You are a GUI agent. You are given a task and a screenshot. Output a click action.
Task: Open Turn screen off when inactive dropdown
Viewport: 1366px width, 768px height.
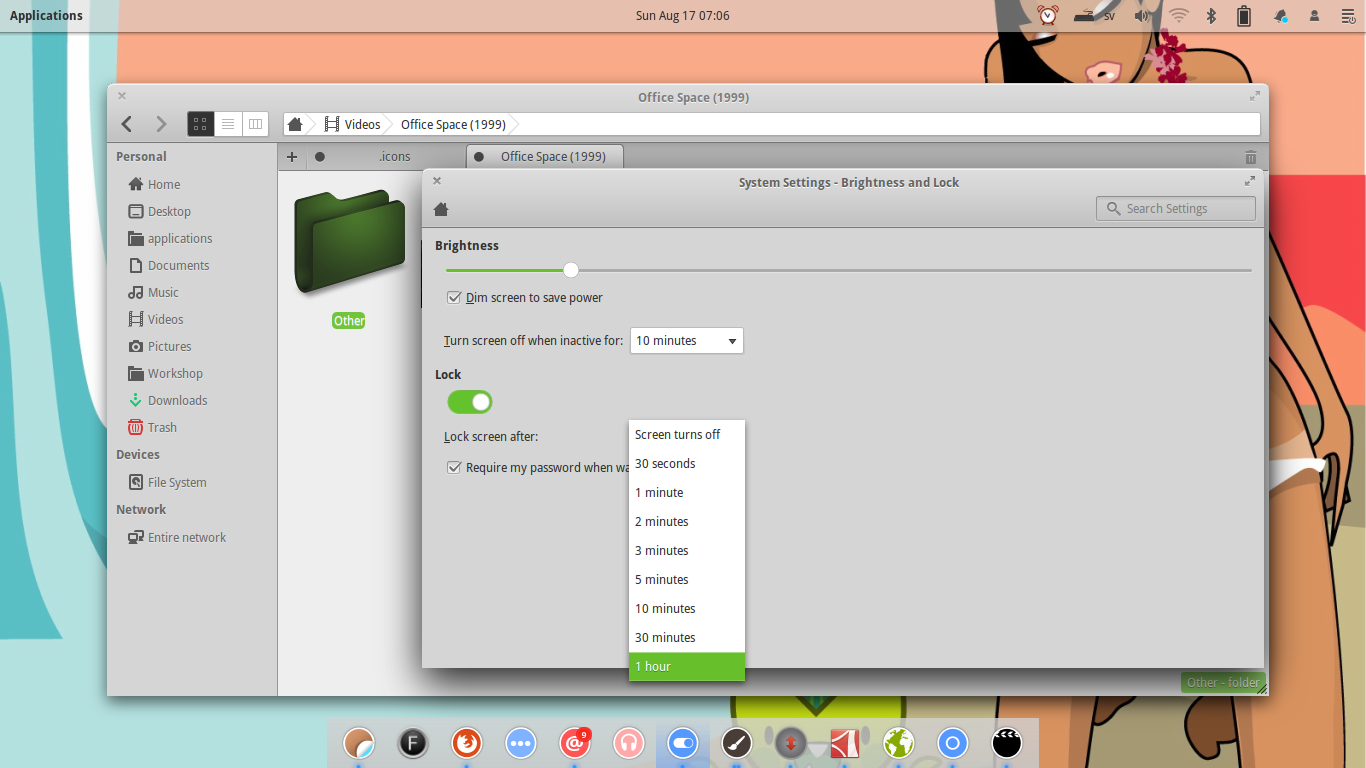coord(687,341)
